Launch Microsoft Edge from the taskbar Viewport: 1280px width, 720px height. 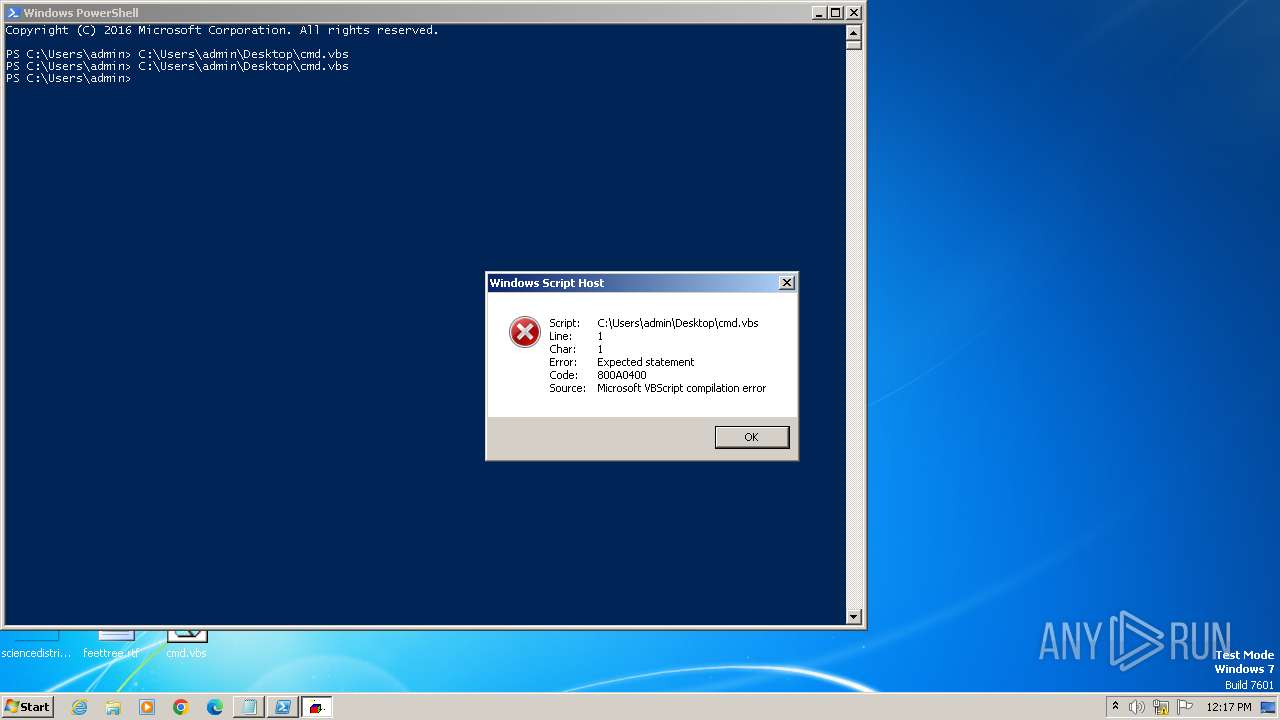215,707
